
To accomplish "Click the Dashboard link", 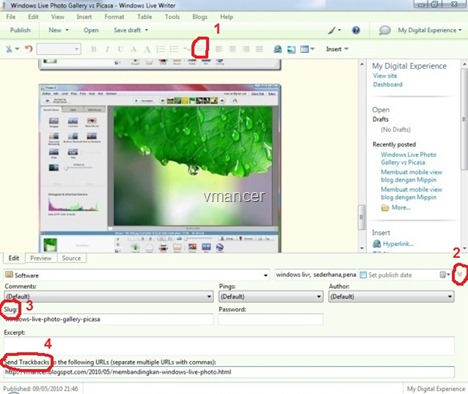I will 388,84.
